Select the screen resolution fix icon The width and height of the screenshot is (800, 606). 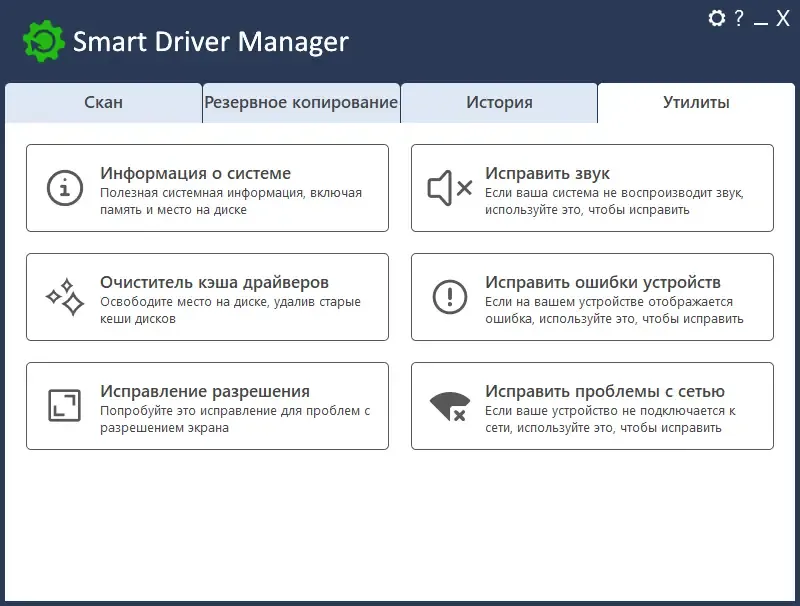[64, 406]
